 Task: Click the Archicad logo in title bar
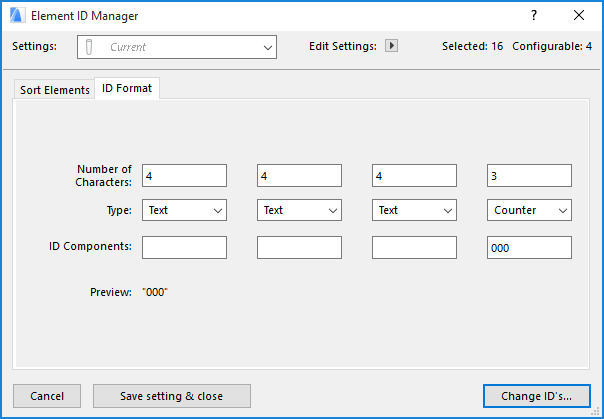click(x=17, y=16)
